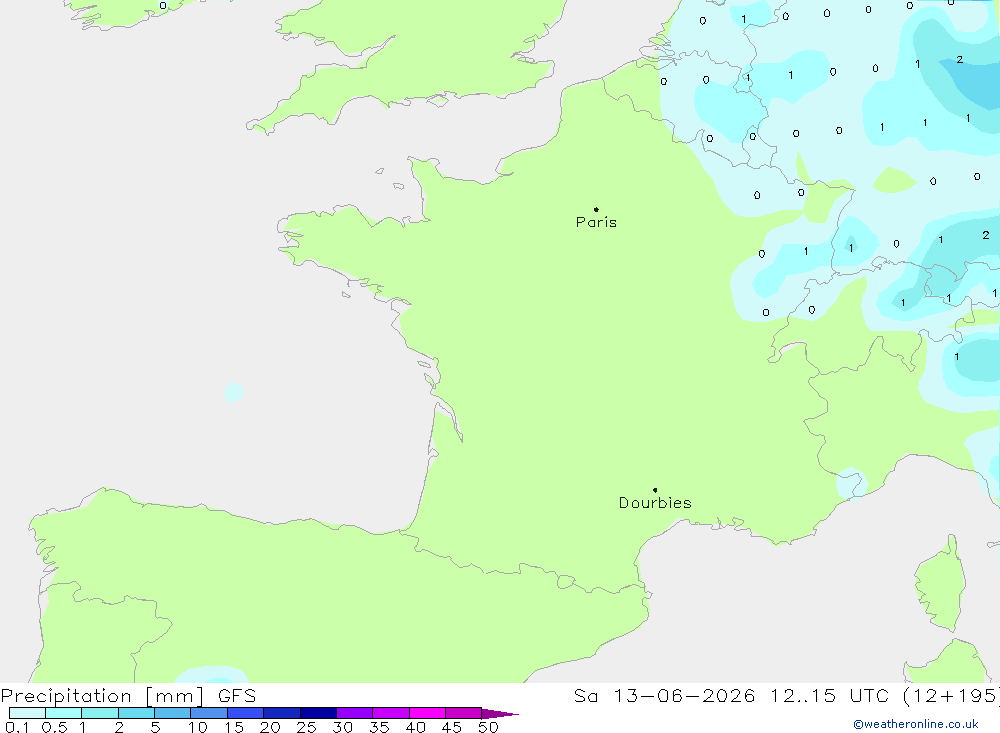The image size is (1000, 733).
Task: Pick the 0.5–1 mm legend color swatch
Action: coord(64,713)
